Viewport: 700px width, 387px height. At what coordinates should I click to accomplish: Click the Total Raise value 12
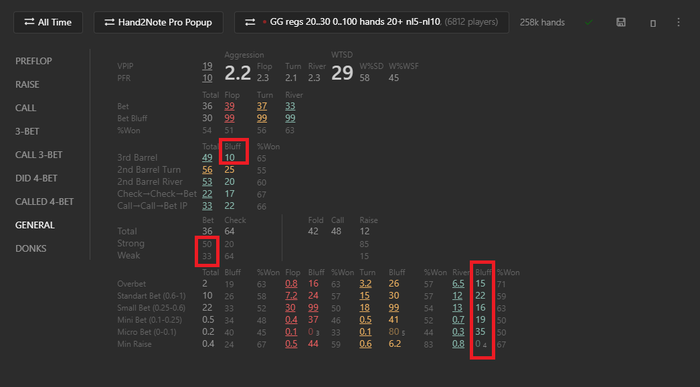[365, 231]
